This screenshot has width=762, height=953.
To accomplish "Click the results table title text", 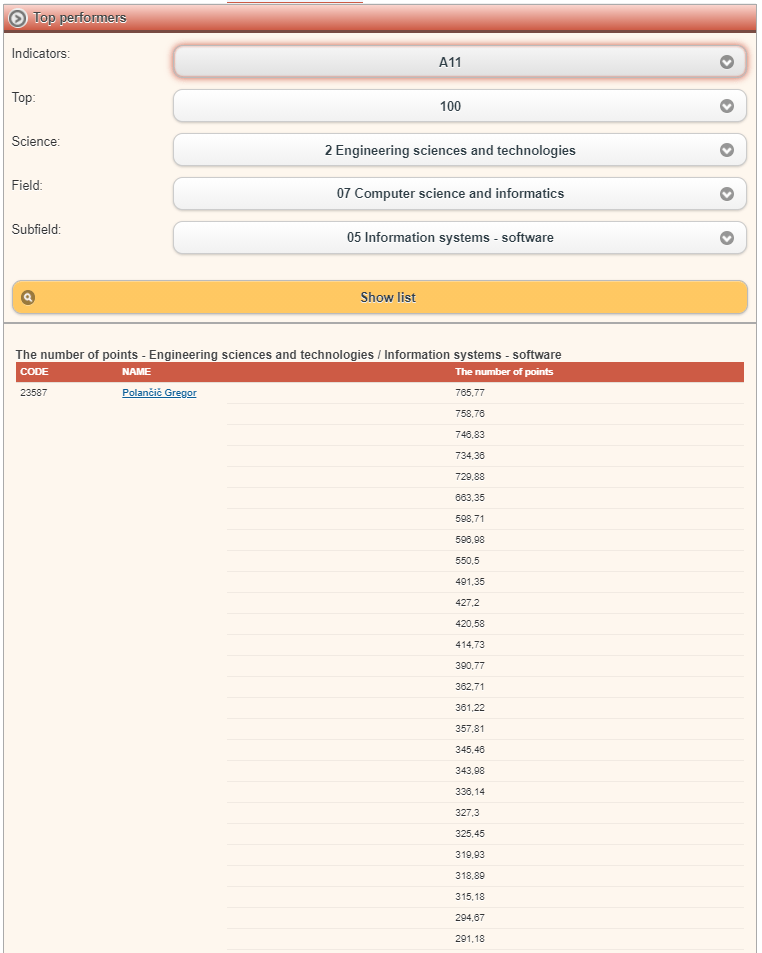I will point(288,355).
